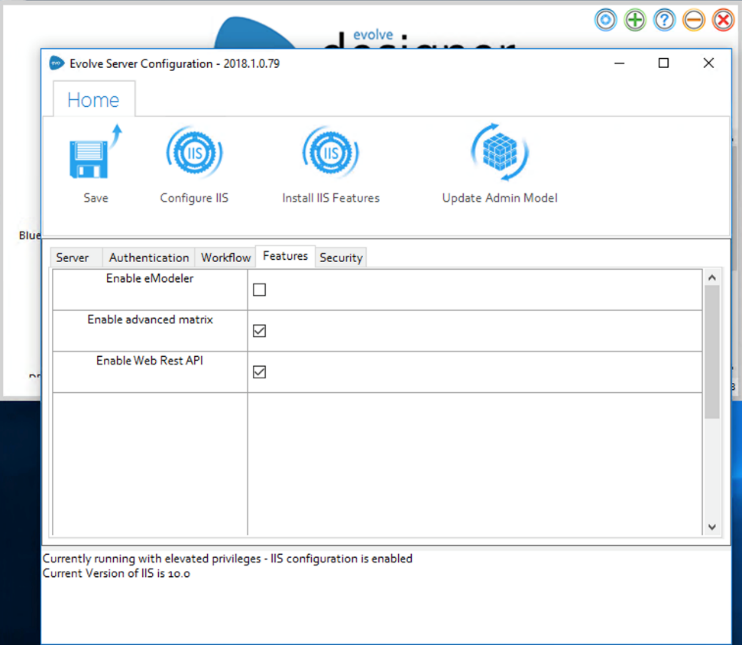Select the Workflow tab
This screenshot has width=742, height=645.
click(226, 258)
